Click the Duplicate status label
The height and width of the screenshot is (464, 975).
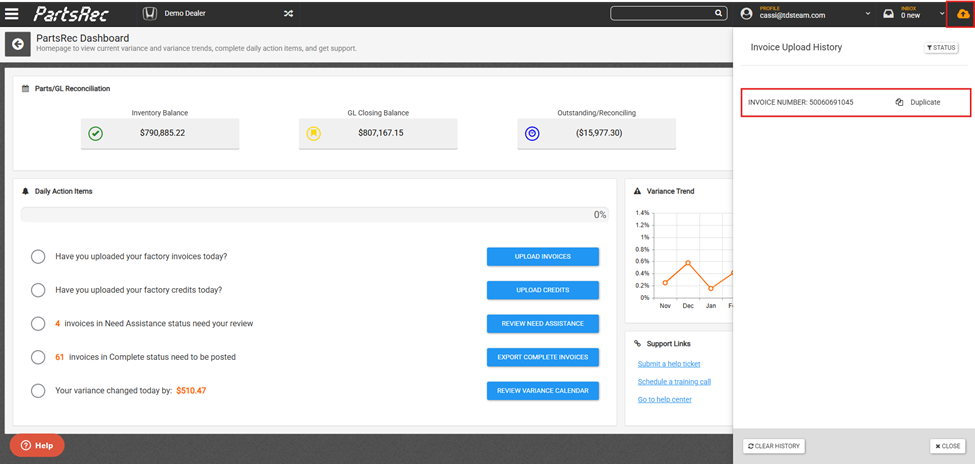click(925, 102)
